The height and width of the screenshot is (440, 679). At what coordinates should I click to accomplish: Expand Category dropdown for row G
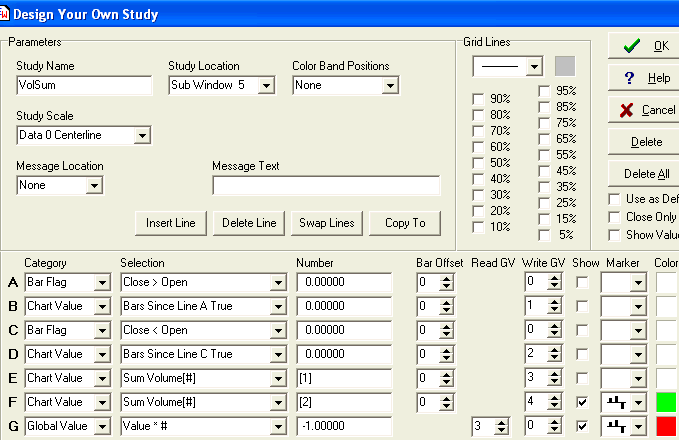click(x=101, y=426)
